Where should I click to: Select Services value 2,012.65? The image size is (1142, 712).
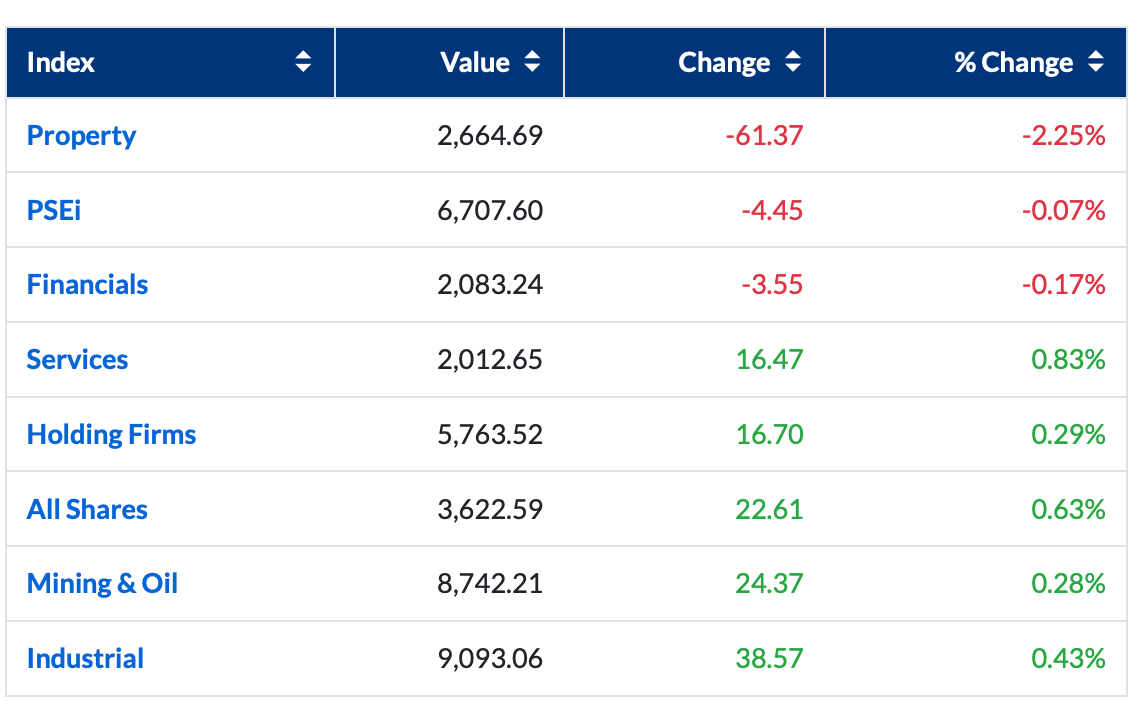[490, 360]
